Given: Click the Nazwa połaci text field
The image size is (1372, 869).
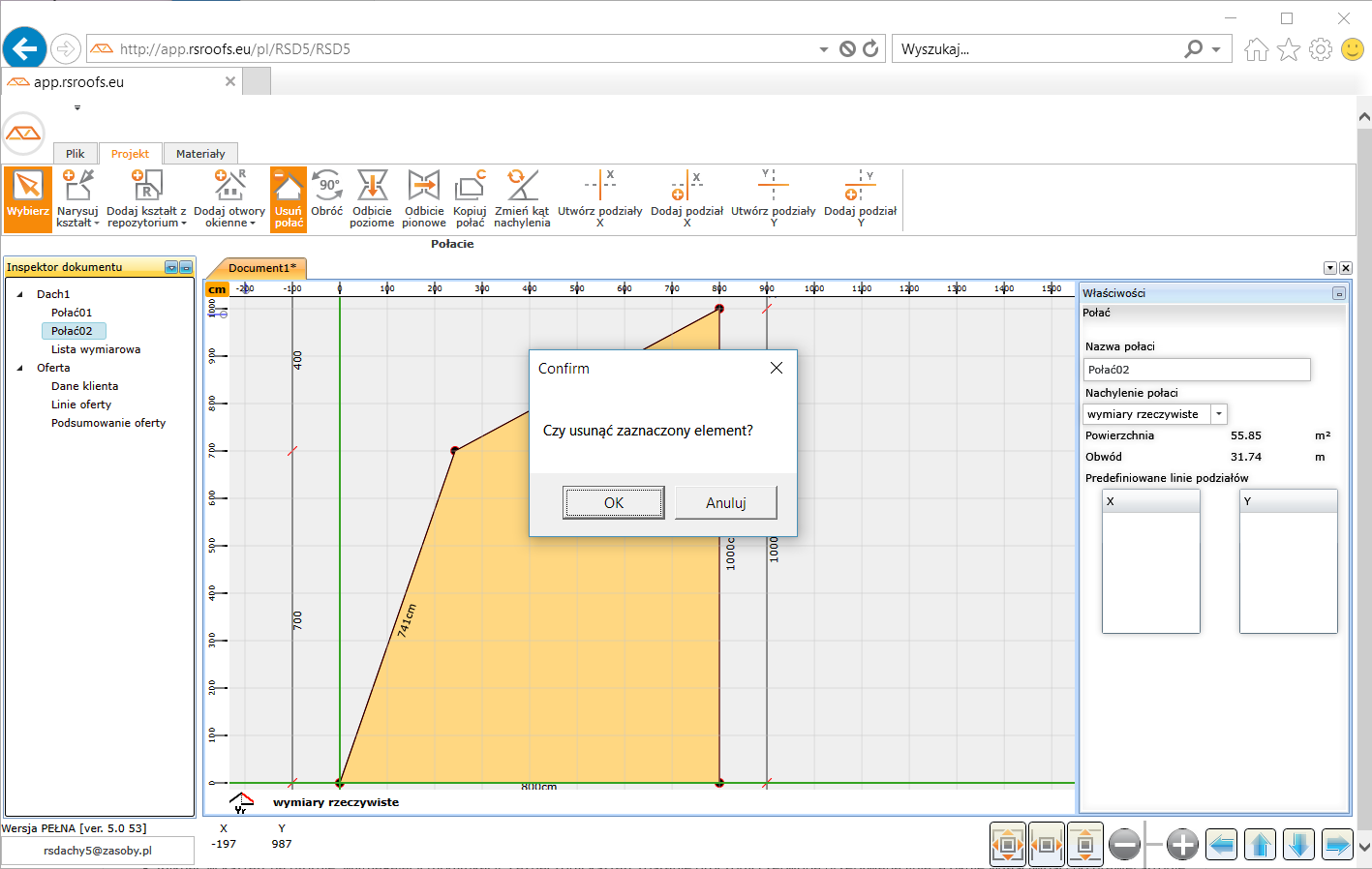Looking at the screenshot, I should pyautogui.click(x=1196, y=370).
